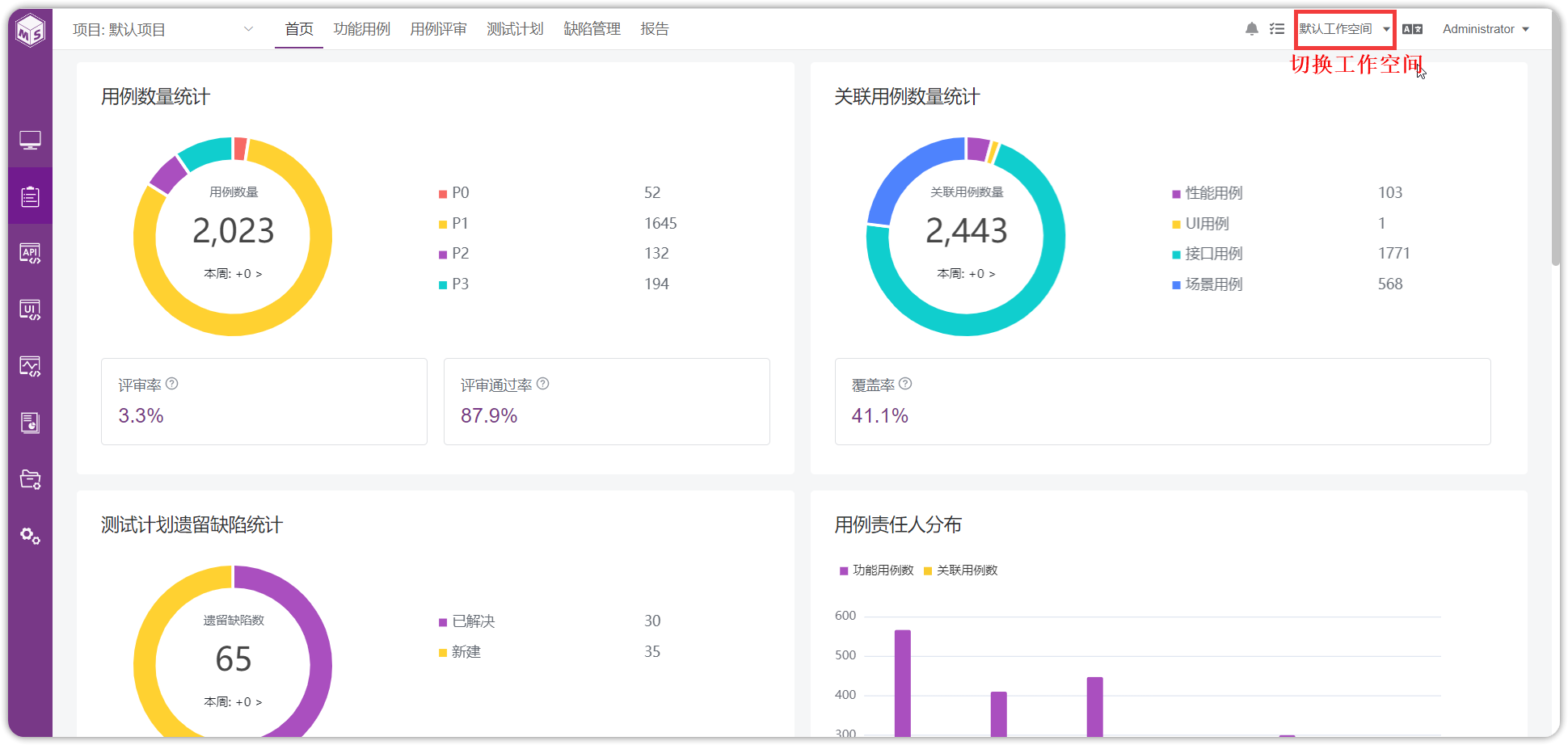Go to UI testing sidebar icon

[30, 310]
